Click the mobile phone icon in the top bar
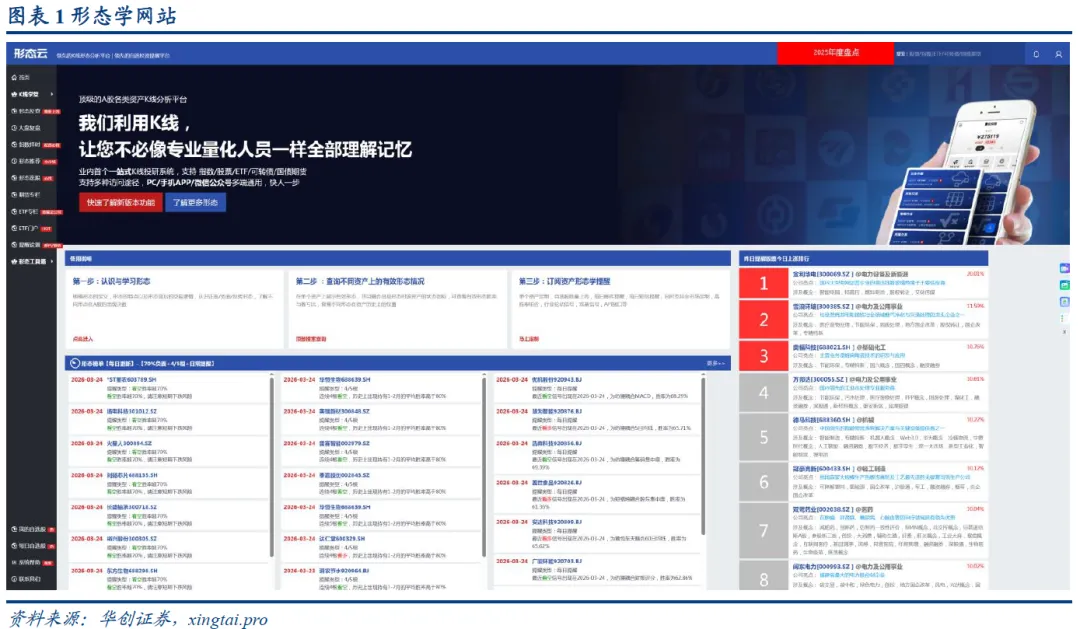Image resolution: width=1080 pixels, height=629 pixels. pyautogui.click(x=1037, y=54)
